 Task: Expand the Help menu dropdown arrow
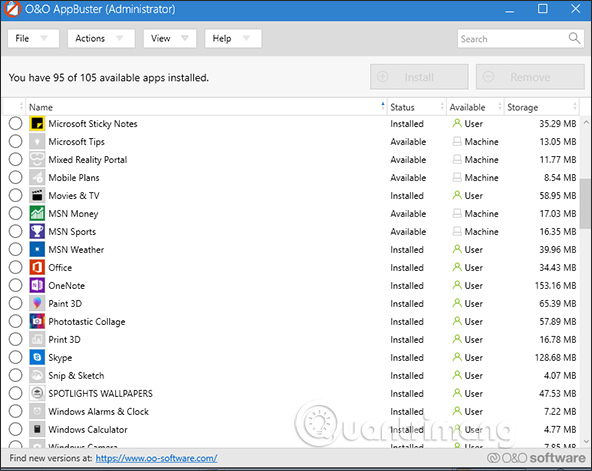246,38
